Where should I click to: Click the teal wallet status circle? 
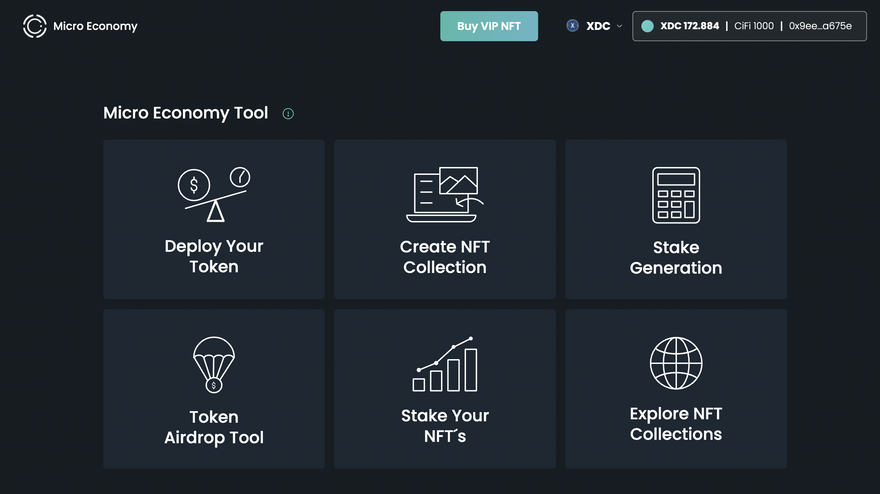[647, 26]
